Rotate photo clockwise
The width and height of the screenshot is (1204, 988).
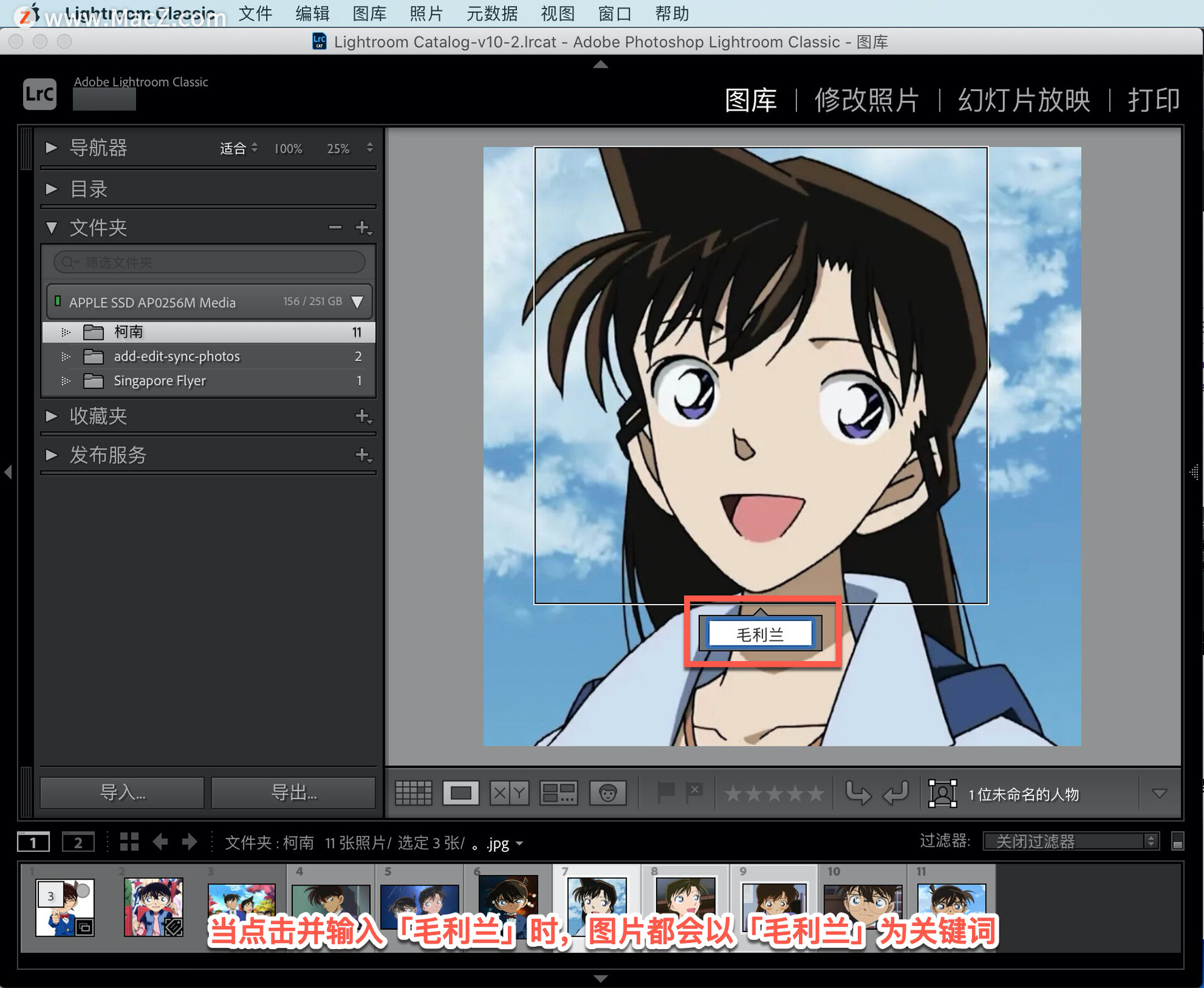click(x=895, y=794)
